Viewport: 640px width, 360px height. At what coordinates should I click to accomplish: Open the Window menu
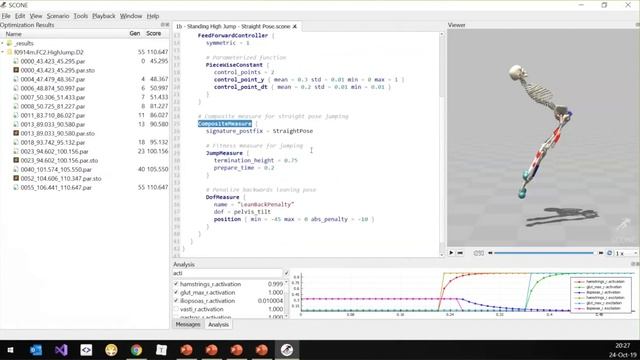(131, 16)
